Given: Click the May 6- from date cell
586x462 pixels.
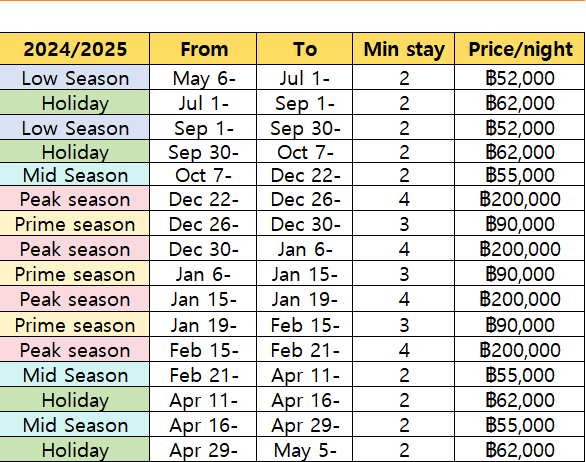Looking at the screenshot, I should click(x=203, y=77).
